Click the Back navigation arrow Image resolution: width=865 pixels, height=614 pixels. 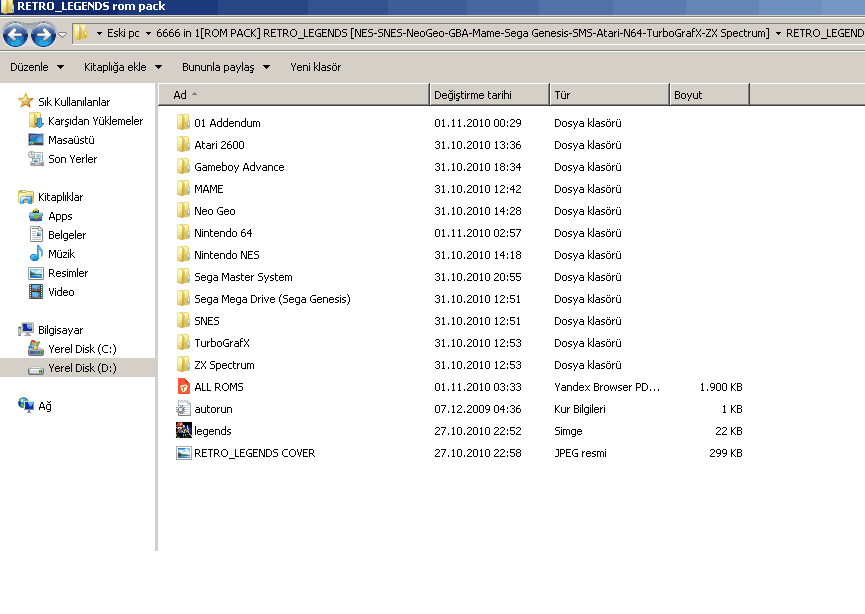tap(15, 34)
